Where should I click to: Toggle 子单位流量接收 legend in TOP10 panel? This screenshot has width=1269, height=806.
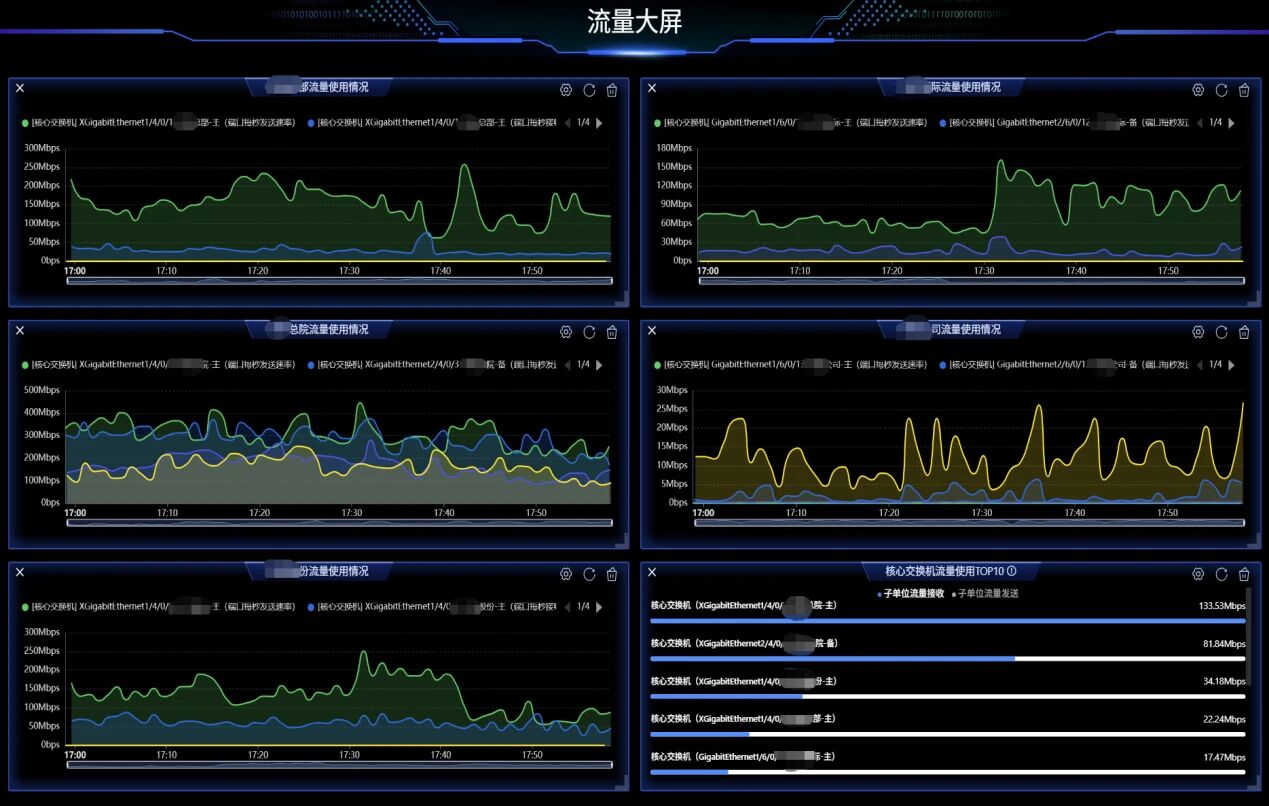pos(911,593)
